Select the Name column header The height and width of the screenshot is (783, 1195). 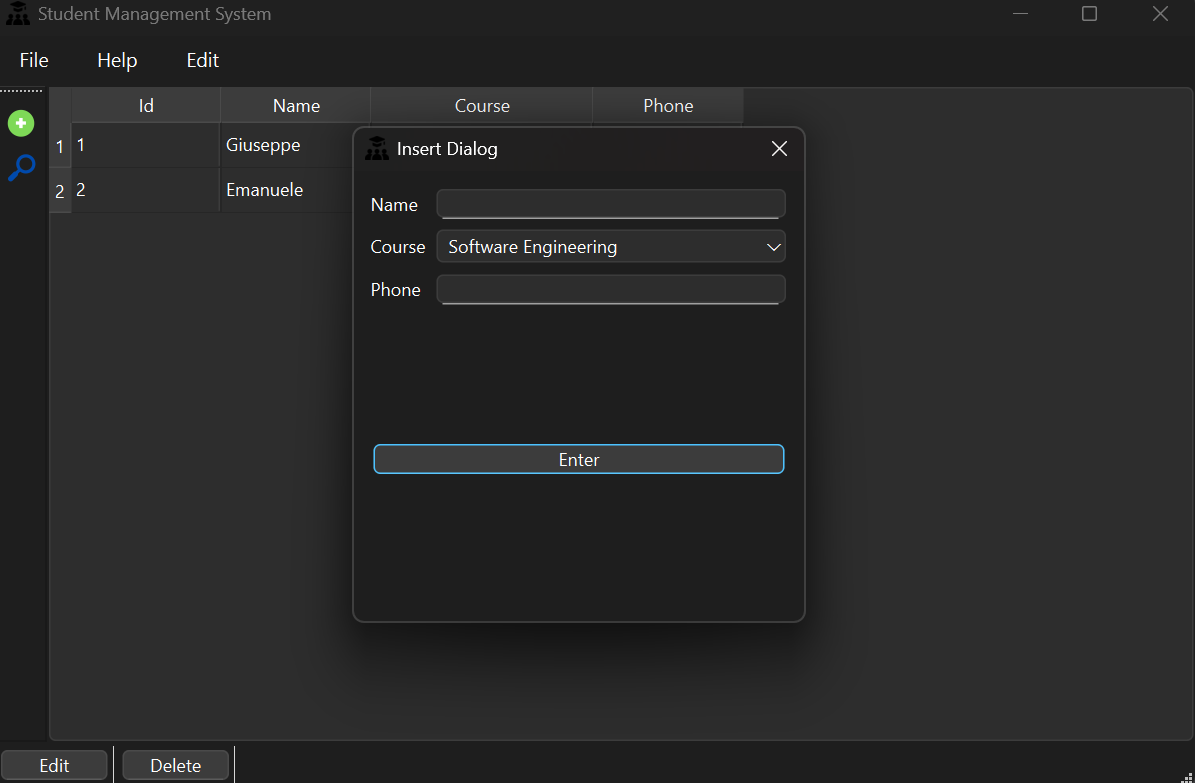pyautogui.click(x=296, y=106)
